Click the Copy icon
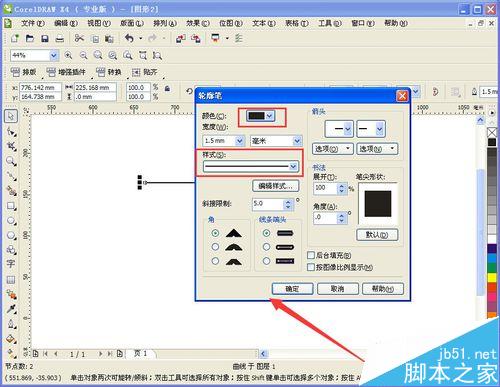Screen dimensions: 500x387 95,39
